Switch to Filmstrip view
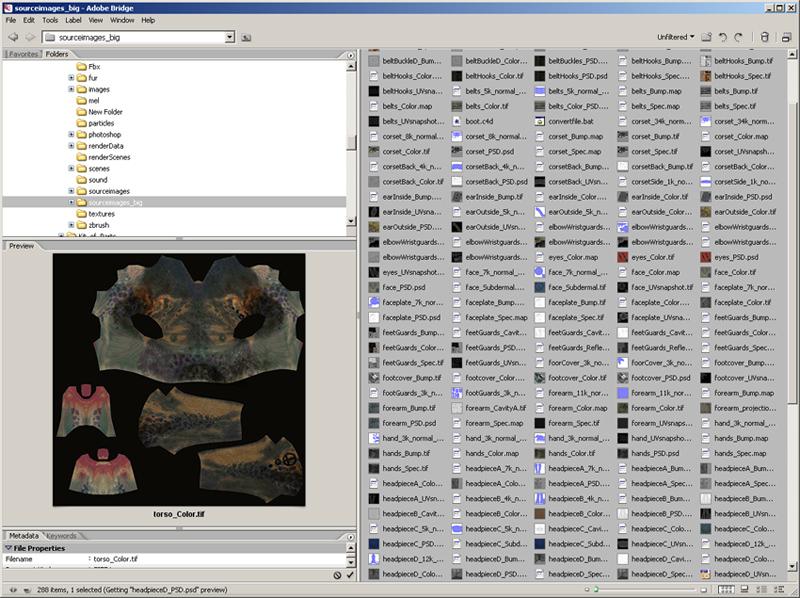The image size is (800, 598). pyautogui.click(x=744, y=589)
